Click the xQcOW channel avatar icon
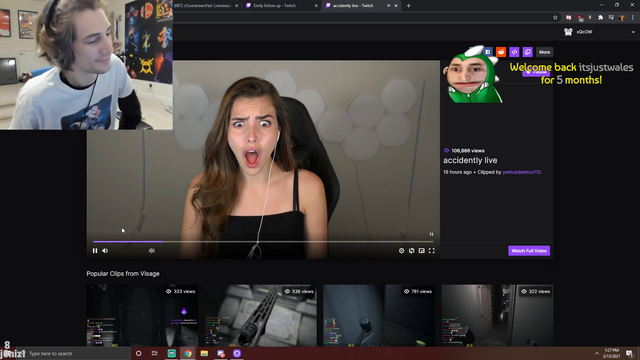Screen dimensions: 640x360 568,32
